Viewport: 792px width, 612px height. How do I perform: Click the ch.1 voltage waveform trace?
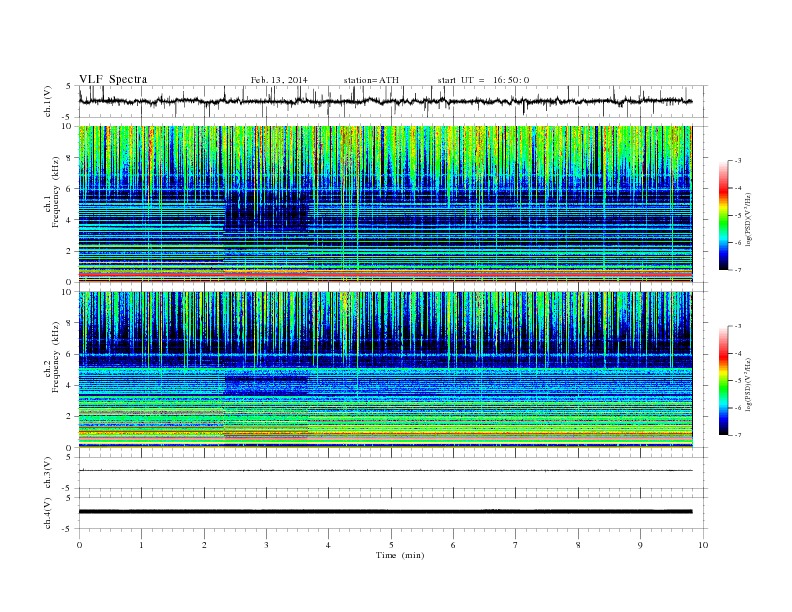coord(385,101)
